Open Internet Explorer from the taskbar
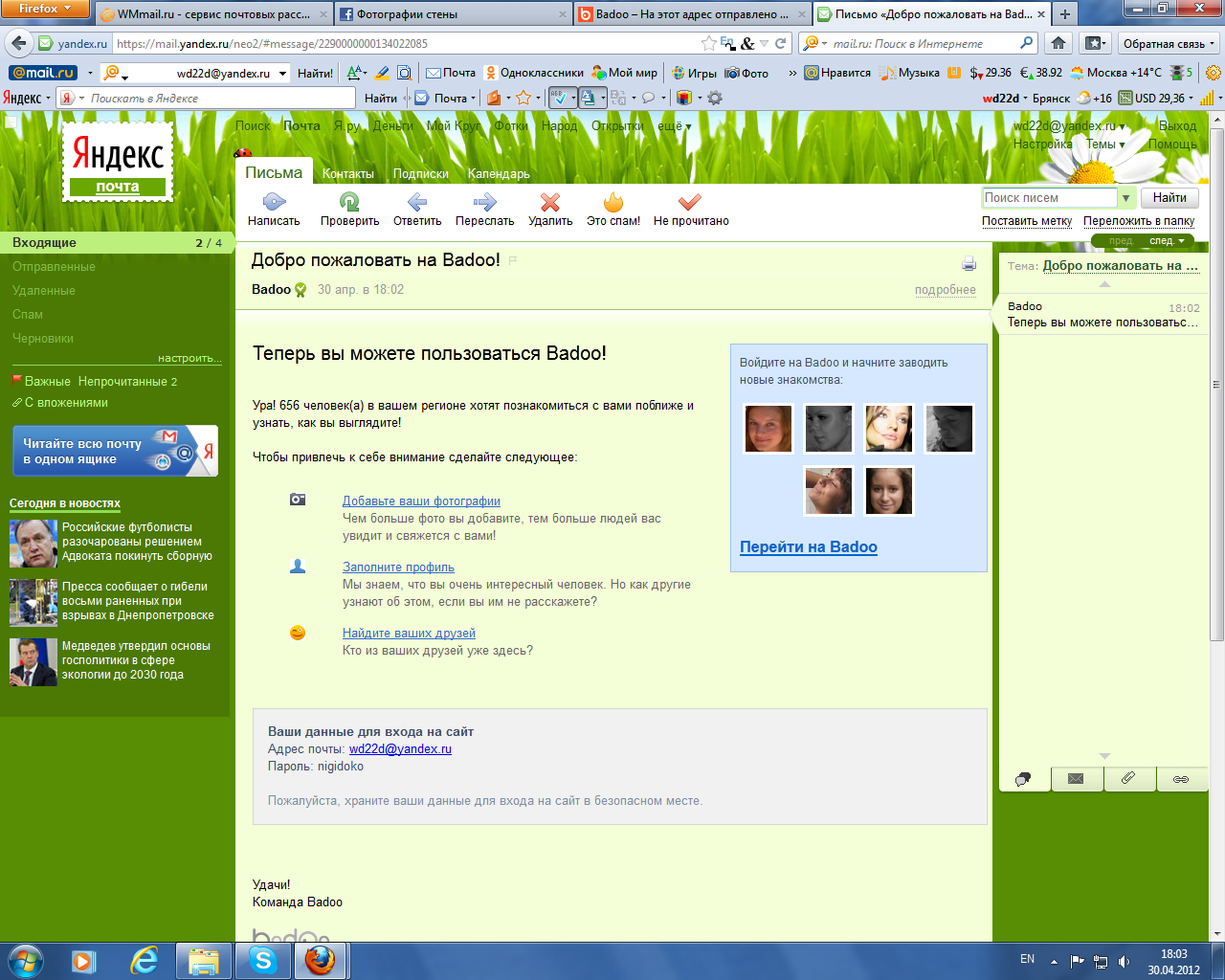Image resolution: width=1225 pixels, height=980 pixels. 145,960
